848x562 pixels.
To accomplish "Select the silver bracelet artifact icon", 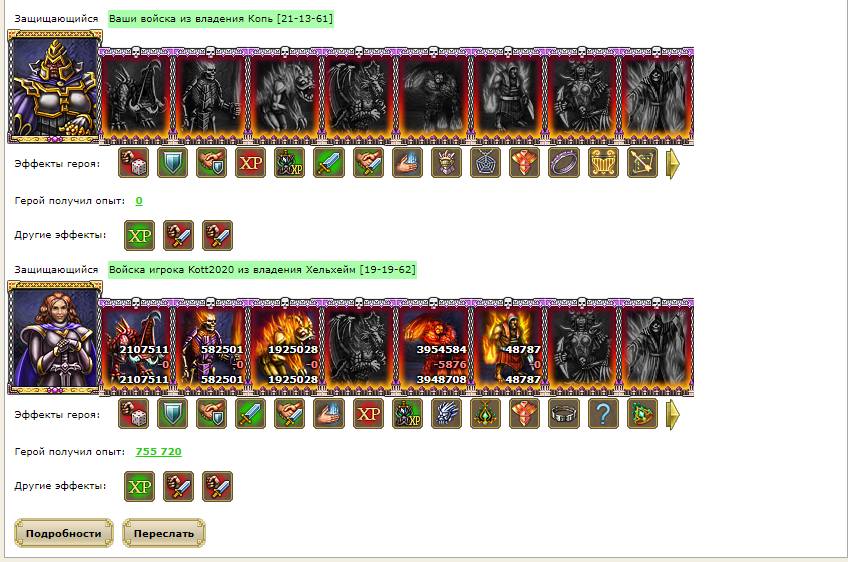I will (x=564, y=414).
